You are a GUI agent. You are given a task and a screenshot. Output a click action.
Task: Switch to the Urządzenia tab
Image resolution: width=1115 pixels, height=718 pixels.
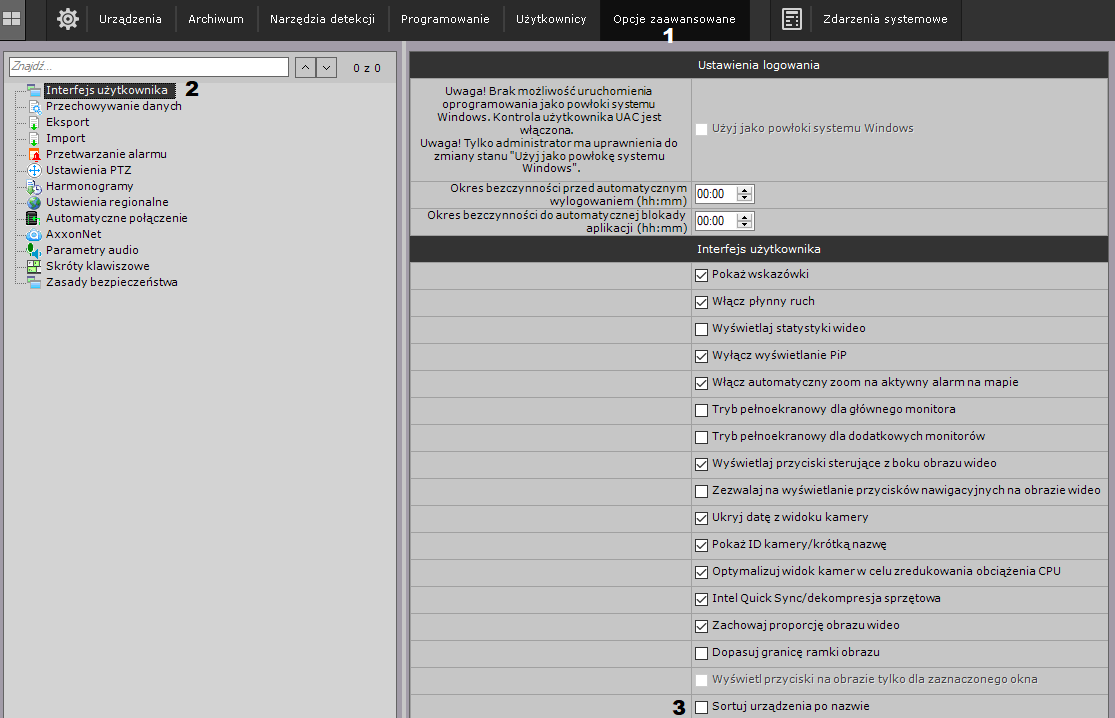tap(130, 19)
